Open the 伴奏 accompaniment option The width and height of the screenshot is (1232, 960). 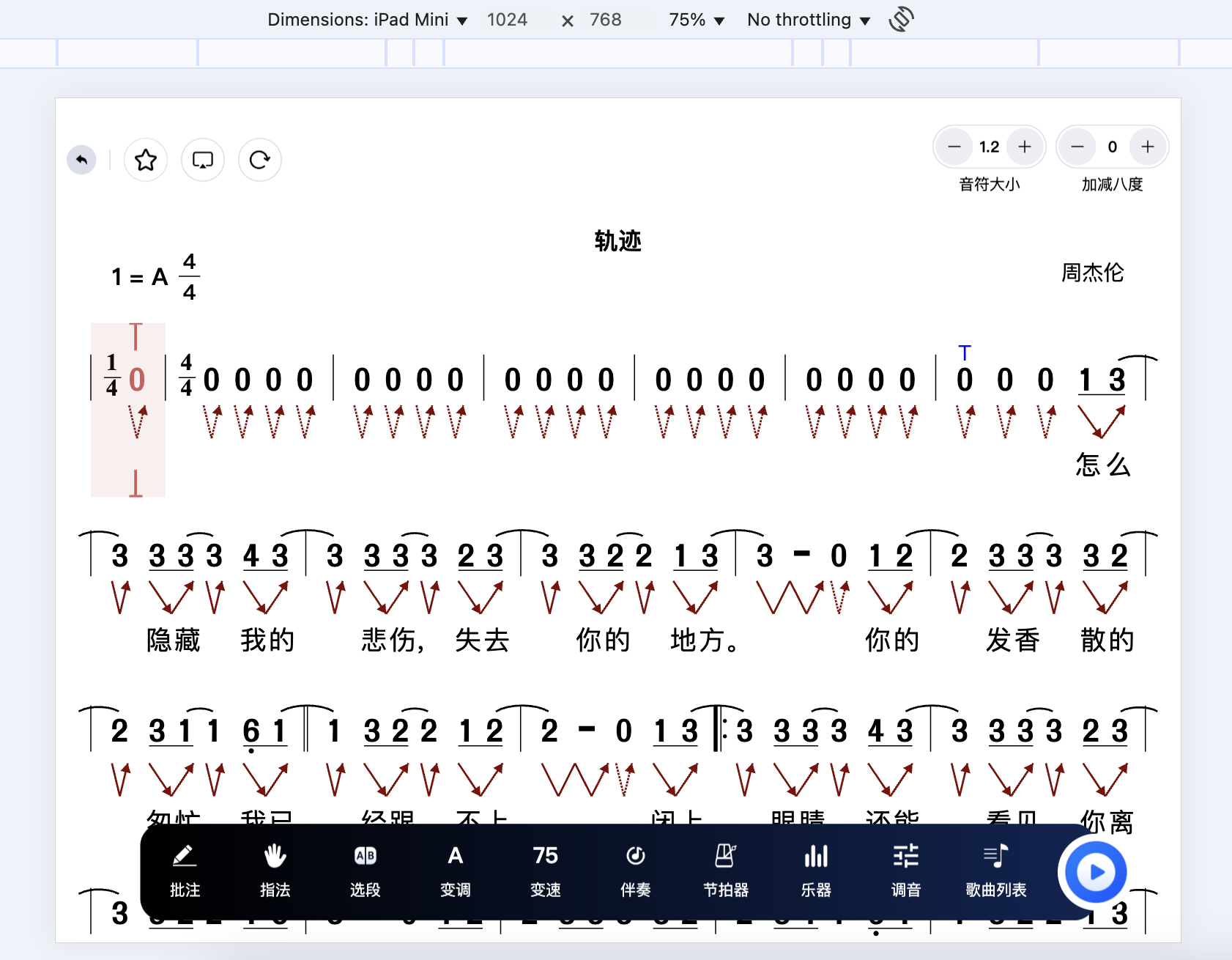tap(635, 871)
